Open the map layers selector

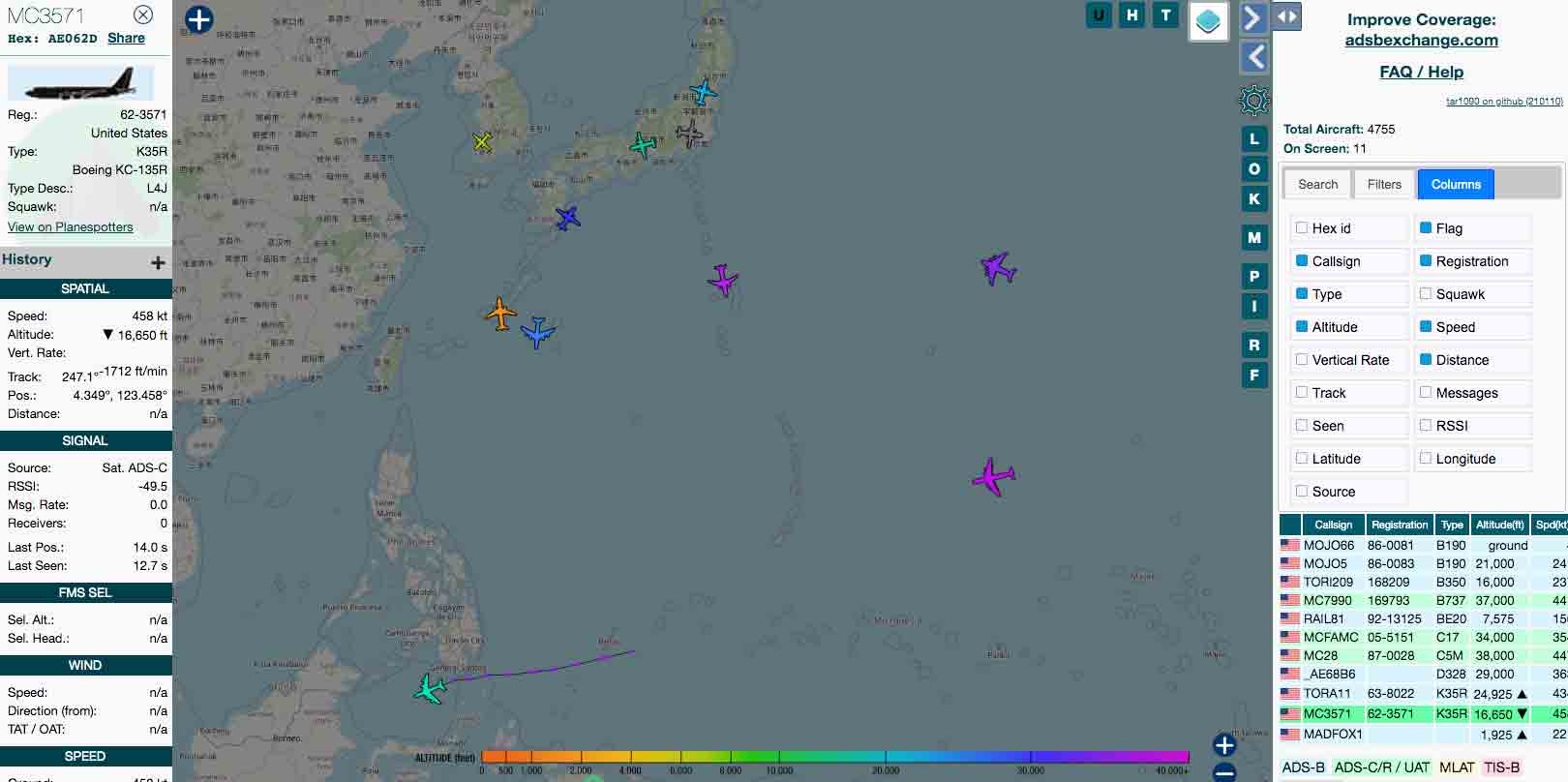[1208, 21]
